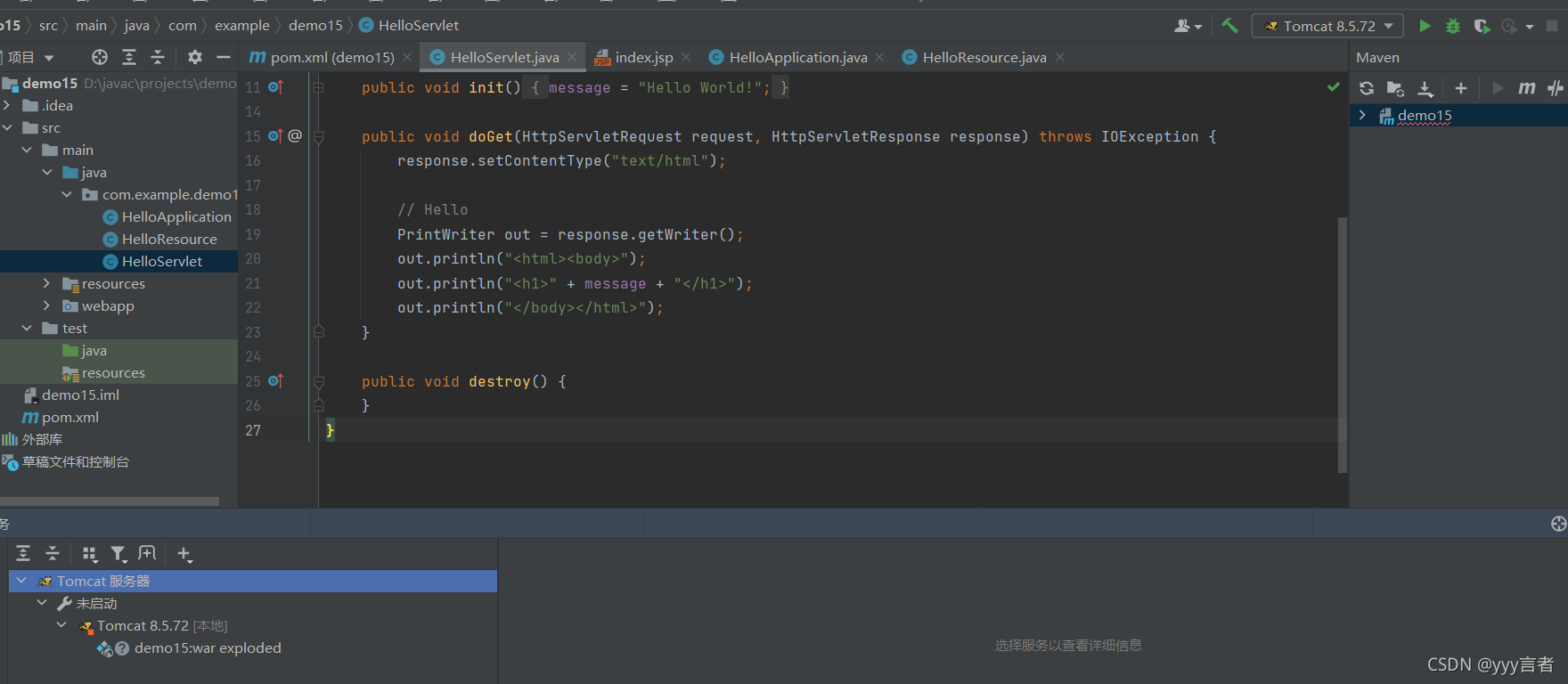Collapse all in the project tree toolbar
Image resolution: width=1568 pixels, height=684 pixels.
click(158, 57)
